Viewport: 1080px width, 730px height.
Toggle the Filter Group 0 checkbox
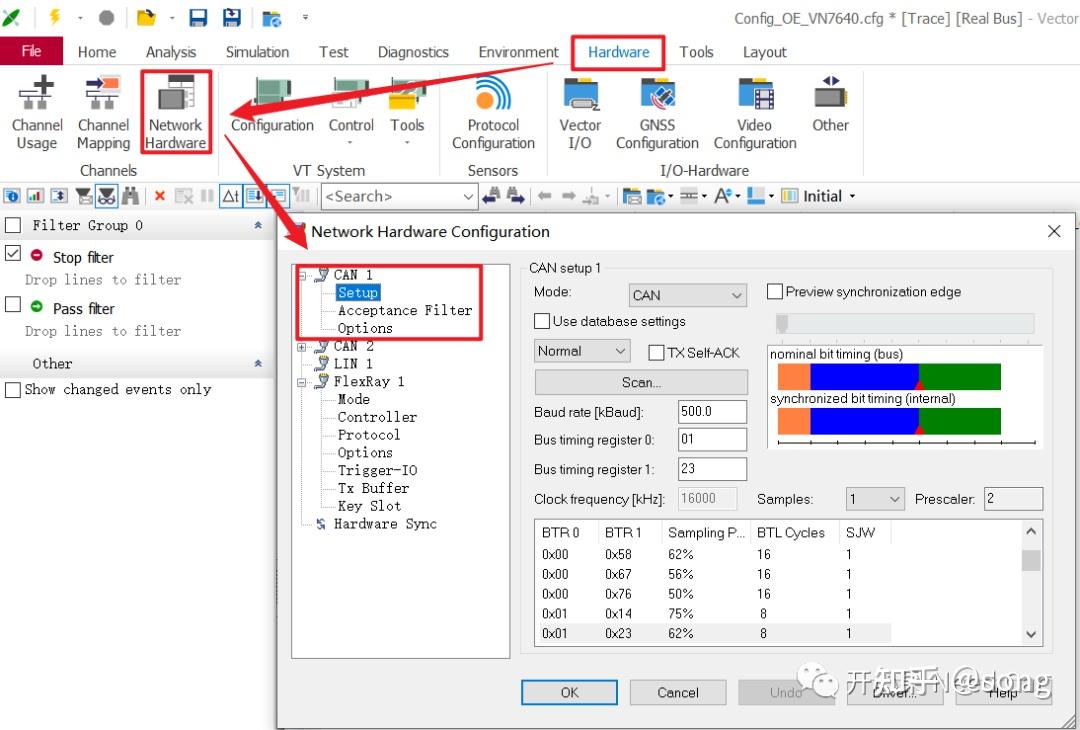click(12, 225)
